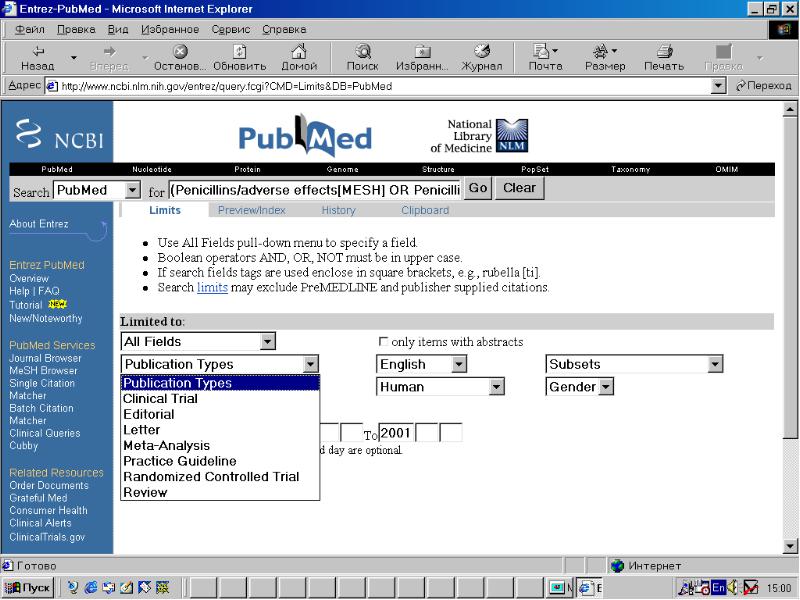The width and height of the screenshot is (800, 600).
Task: Click the To year field showing 2001
Action: click(x=395, y=433)
